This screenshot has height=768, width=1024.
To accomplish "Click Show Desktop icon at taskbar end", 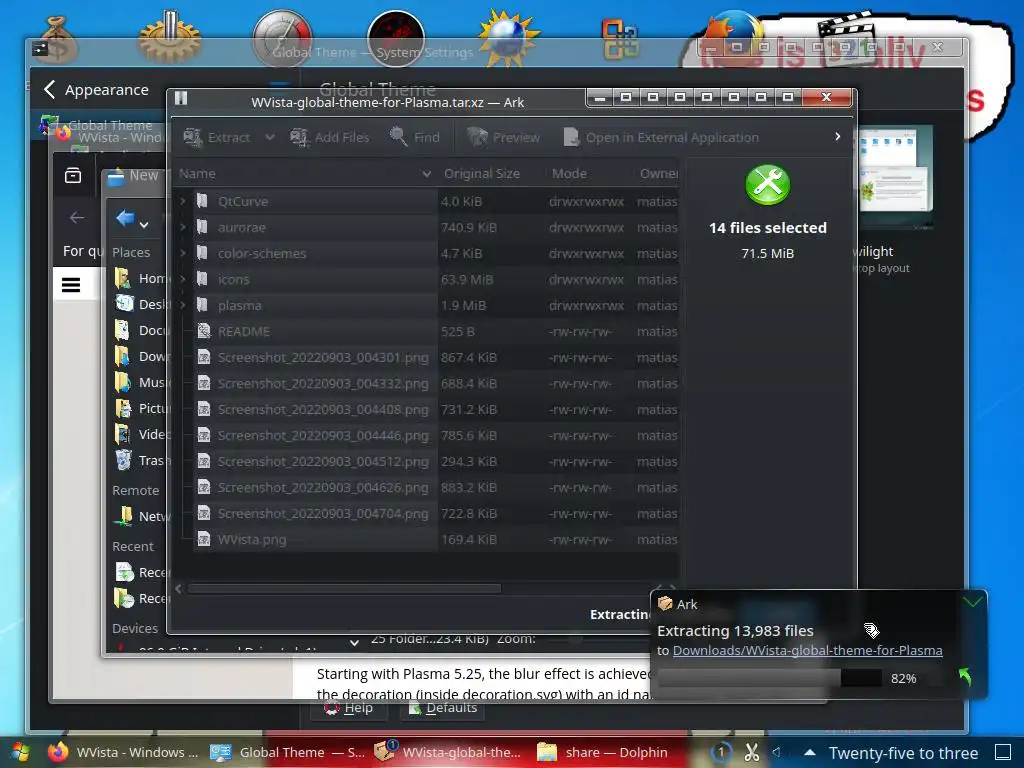I will tap(1002, 753).
